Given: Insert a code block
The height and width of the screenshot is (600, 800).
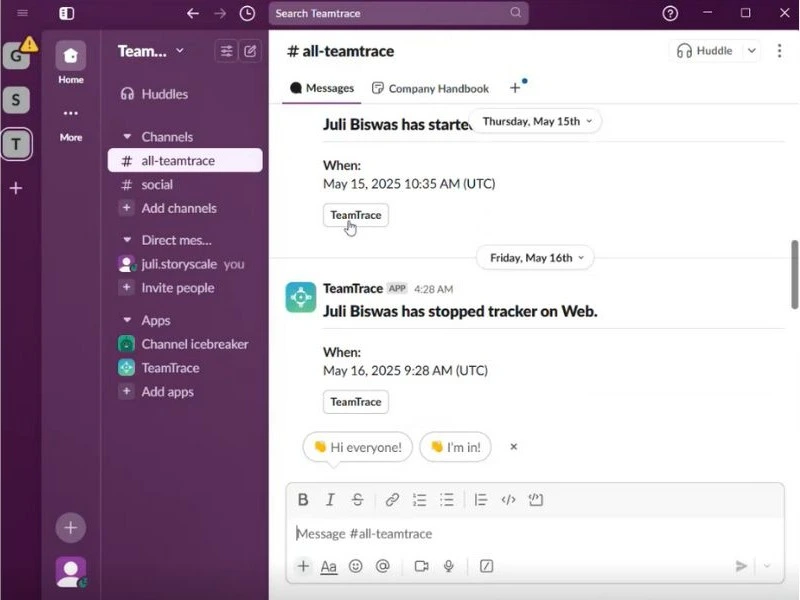Looking at the screenshot, I should click(x=536, y=499).
